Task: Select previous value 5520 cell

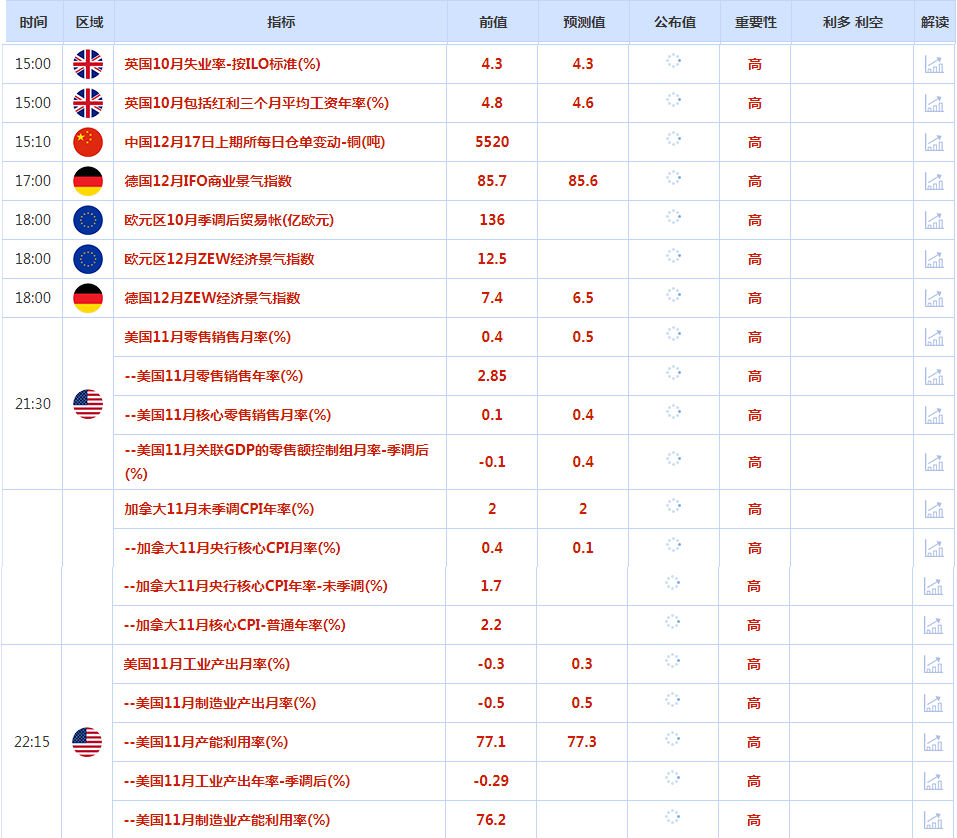Action: pyautogui.click(x=492, y=142)
